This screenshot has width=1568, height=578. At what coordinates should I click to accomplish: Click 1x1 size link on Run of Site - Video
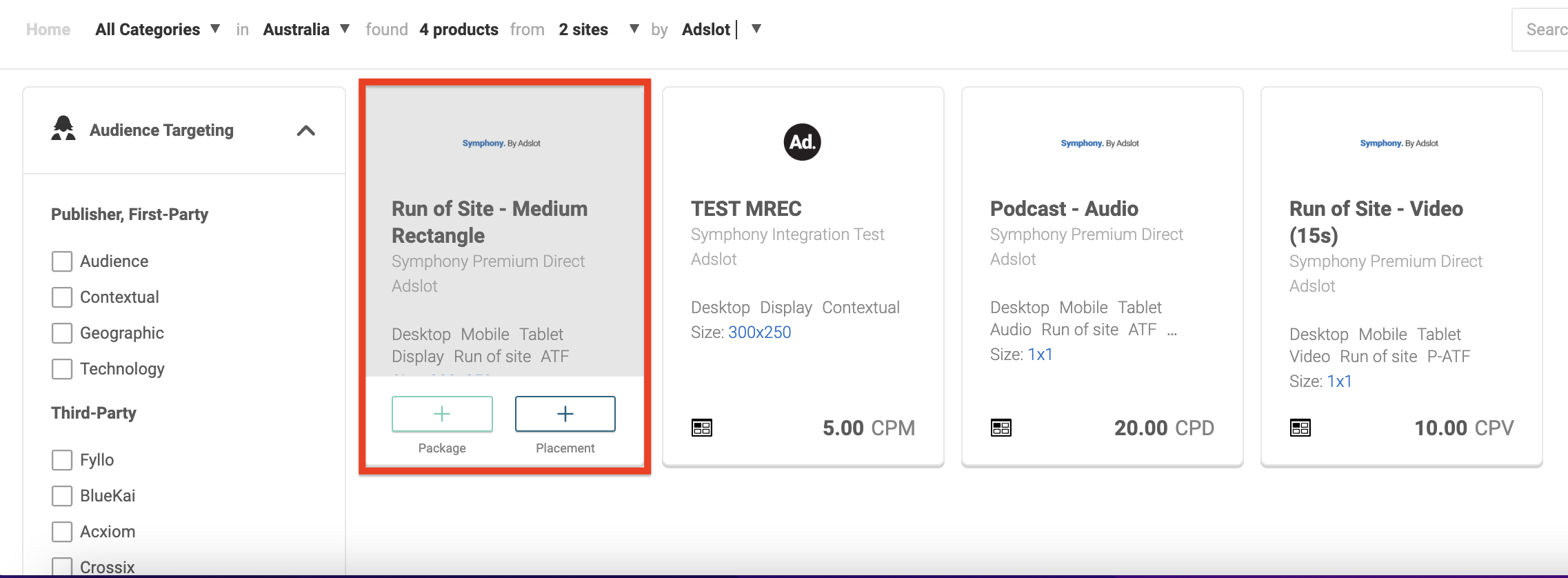click(x=1340, y=381)
